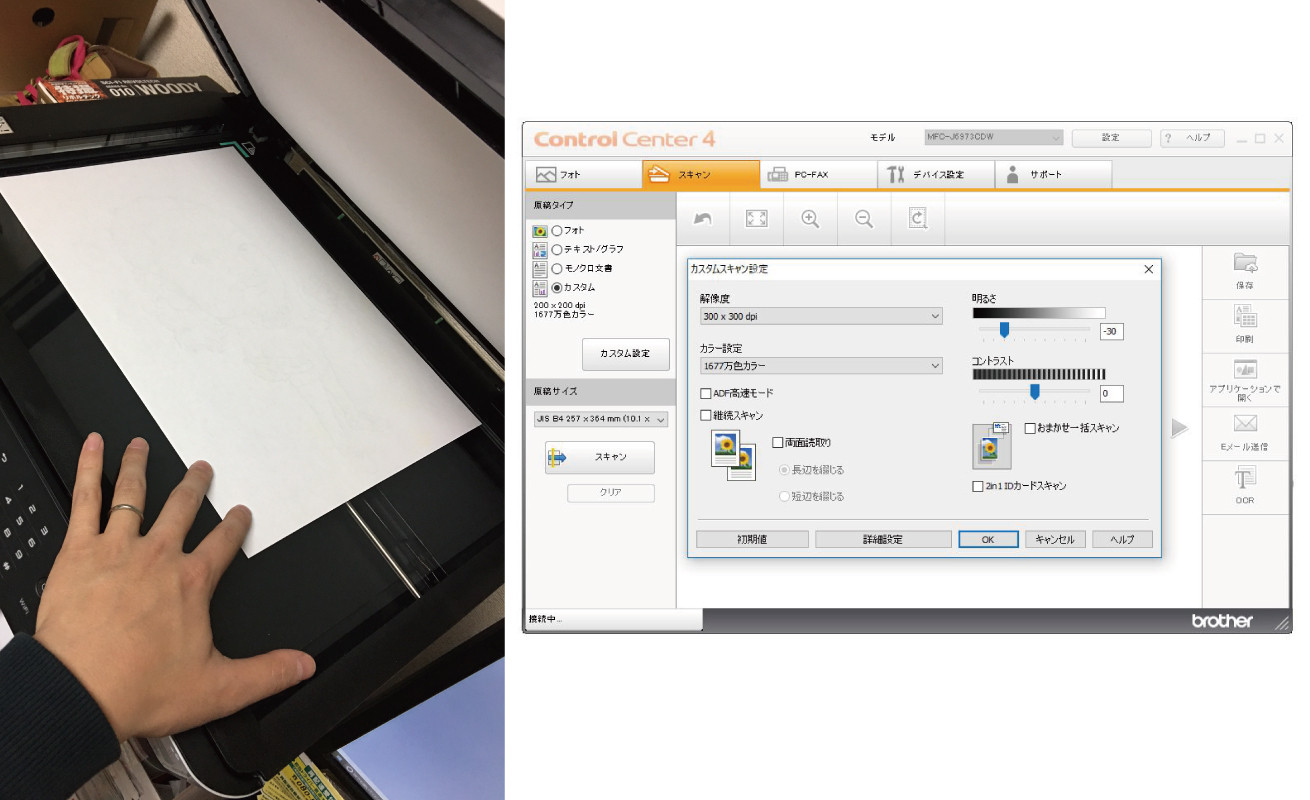
Task: Switch to the フォト tab
Action: coord(584,175)
